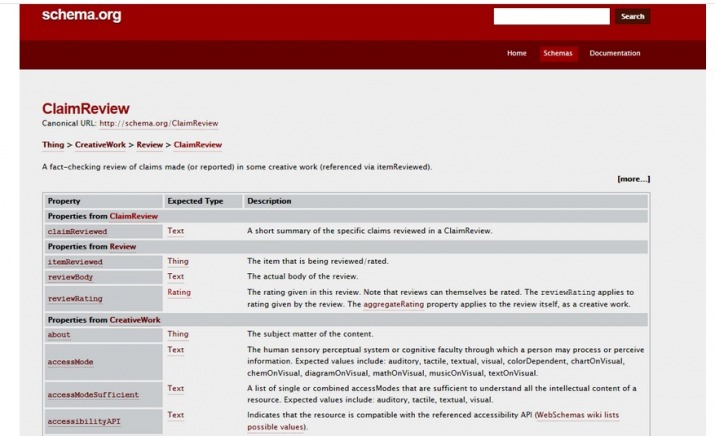
Task: Open CreativeWork in 'Properties from' header
Action: [135, 320]
